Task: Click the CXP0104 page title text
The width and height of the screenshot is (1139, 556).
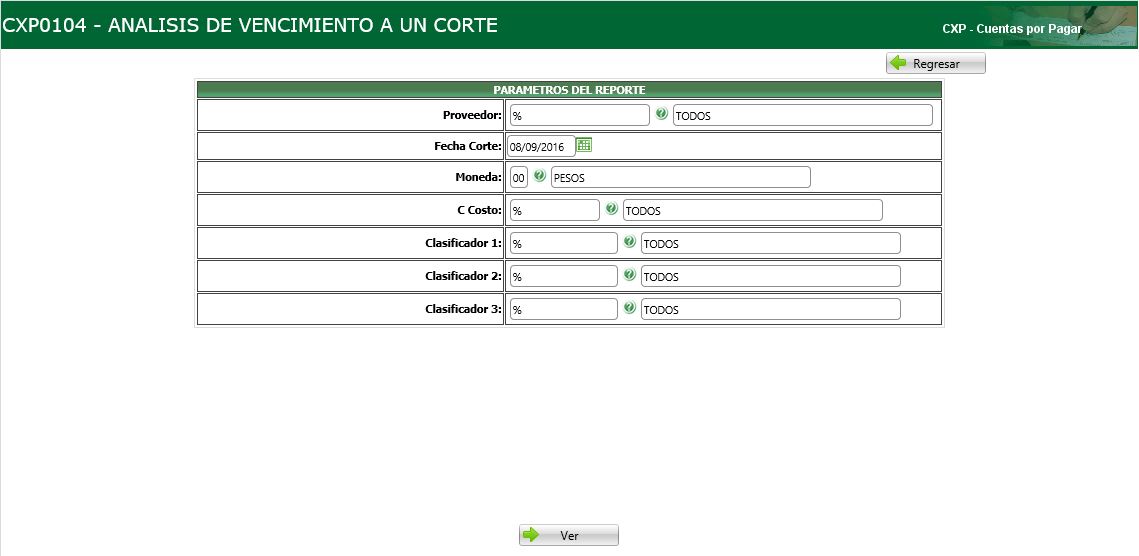Action: coord(250,25)
